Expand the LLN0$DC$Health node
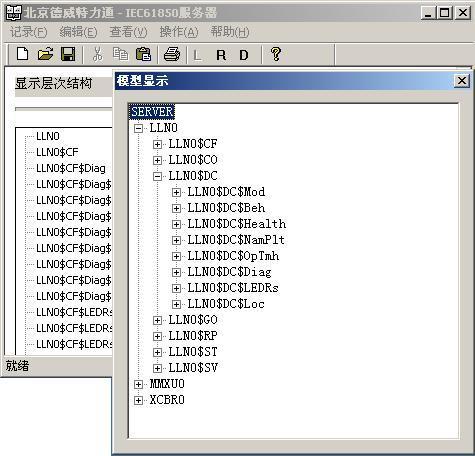Image resolution: width=475 pixels, height=456 pixels. 176,224
